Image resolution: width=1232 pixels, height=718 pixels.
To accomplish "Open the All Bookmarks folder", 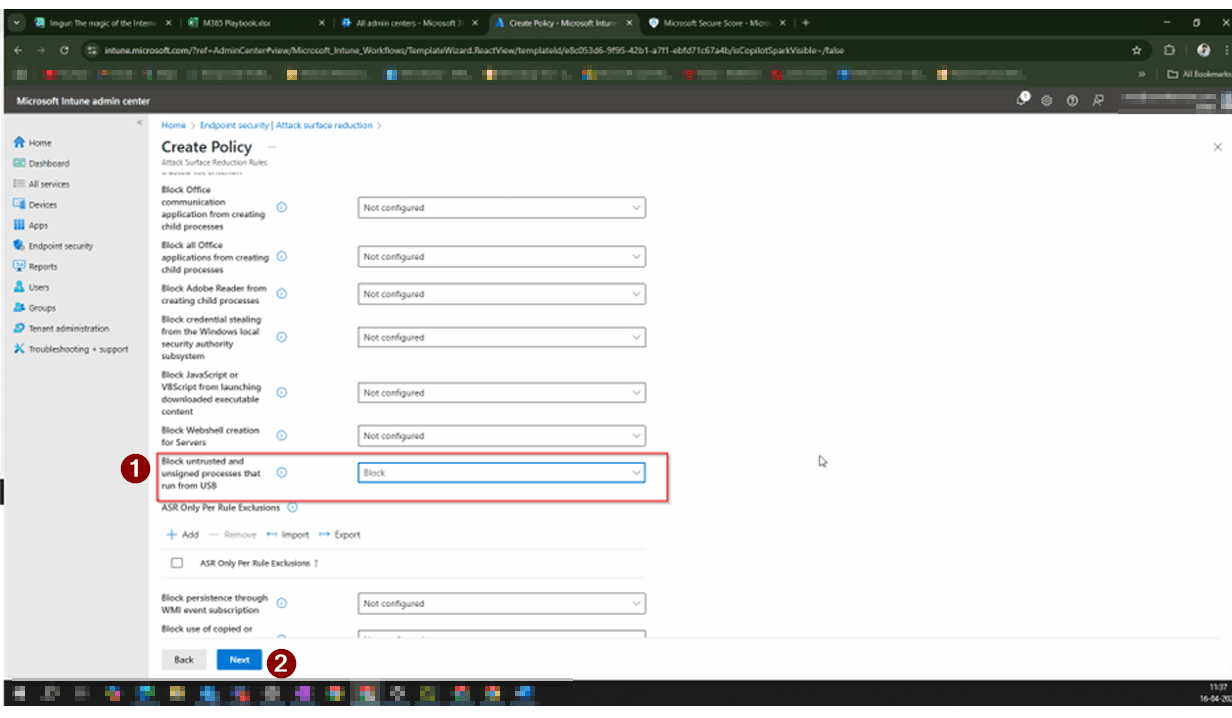I will pyautogui.click(x=1198, y=74).
